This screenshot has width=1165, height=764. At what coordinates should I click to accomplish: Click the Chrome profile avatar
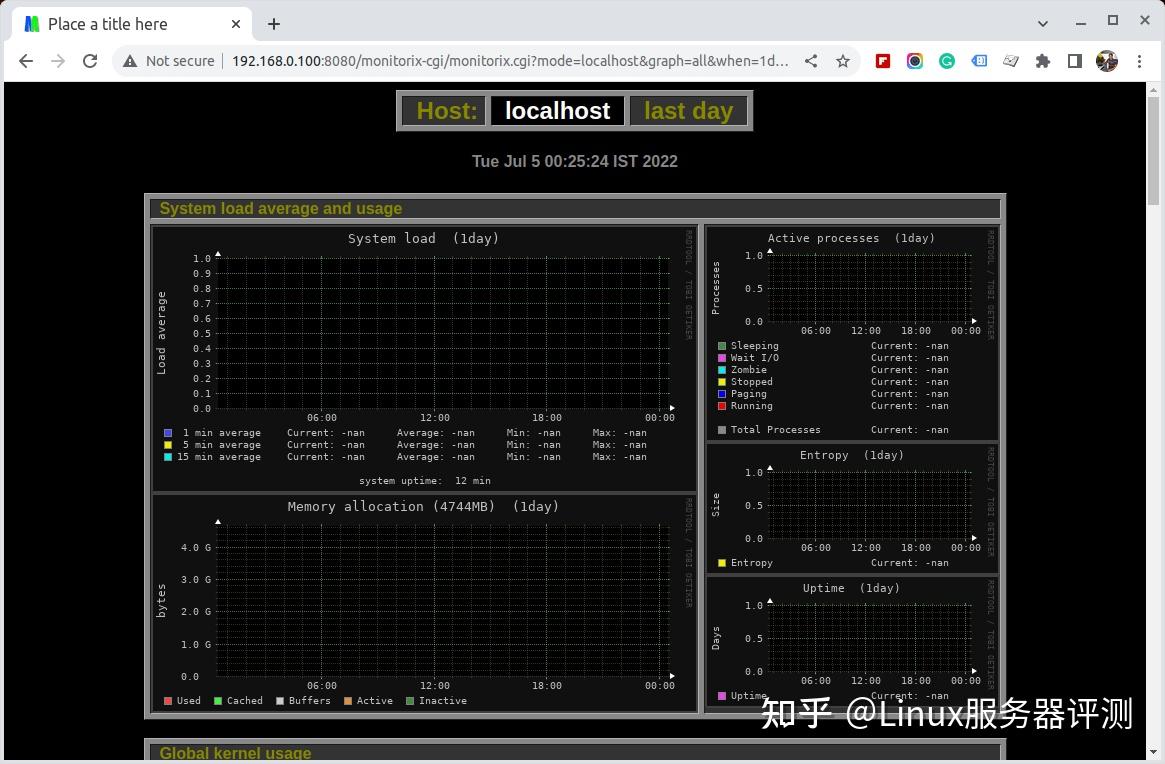click(x=1107, y=61)
